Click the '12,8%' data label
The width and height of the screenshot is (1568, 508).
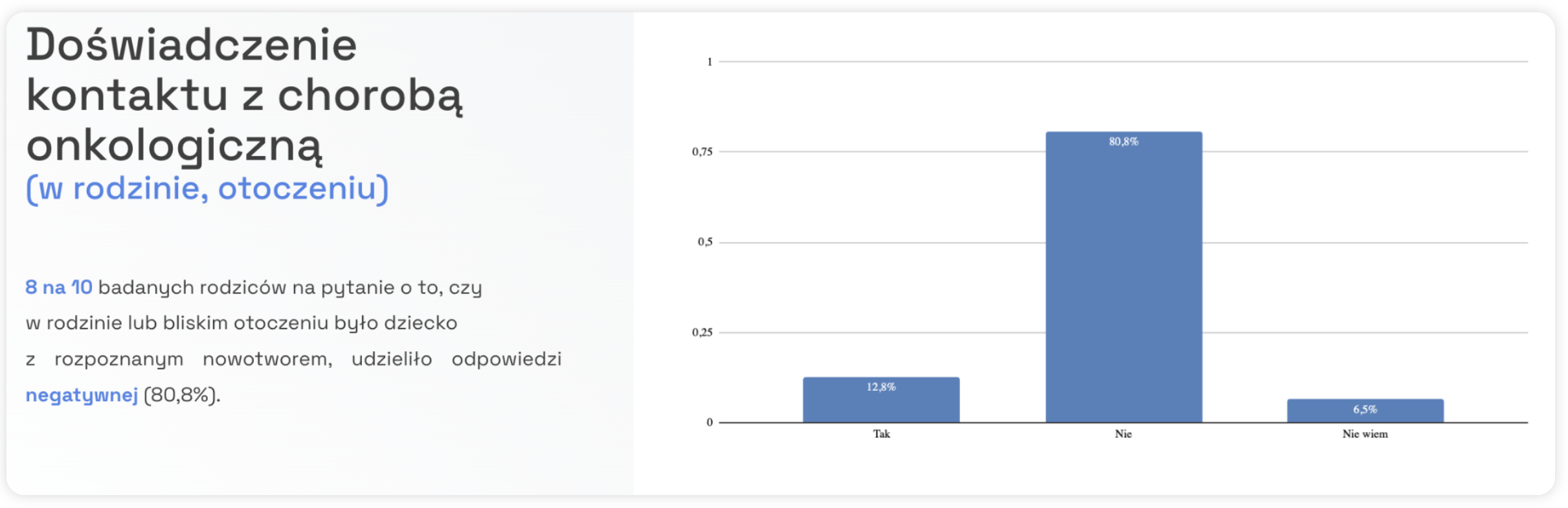point(881,387)
